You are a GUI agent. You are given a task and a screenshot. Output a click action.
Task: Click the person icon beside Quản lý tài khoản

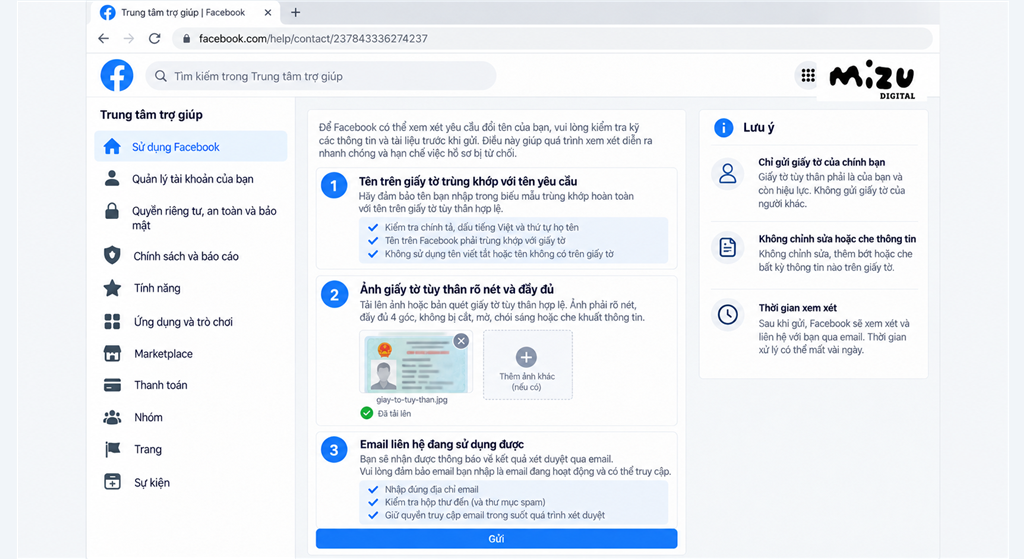[x=112, y=178]
